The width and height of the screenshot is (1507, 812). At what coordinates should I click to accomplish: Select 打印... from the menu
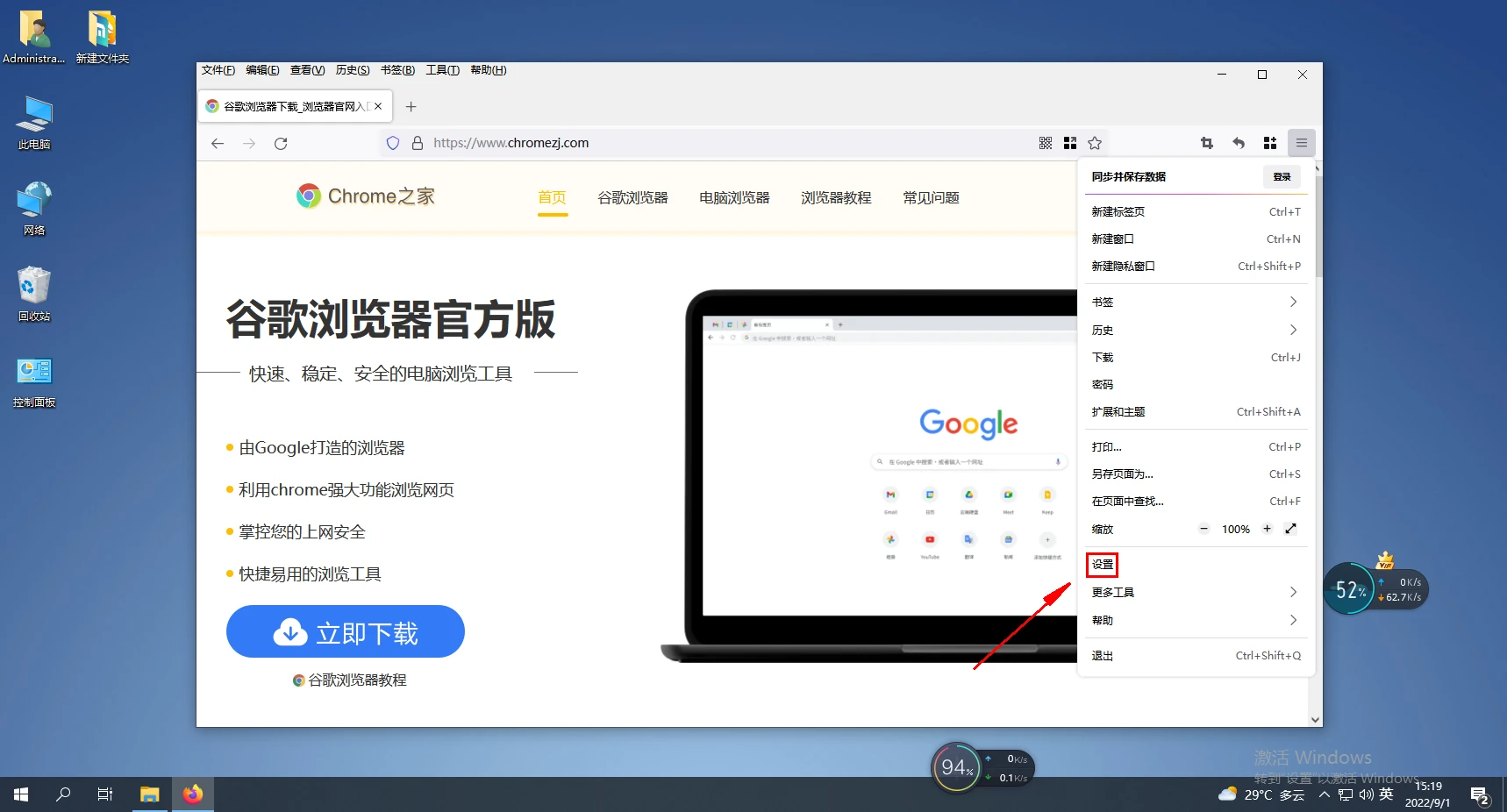tap(1196, 446)
